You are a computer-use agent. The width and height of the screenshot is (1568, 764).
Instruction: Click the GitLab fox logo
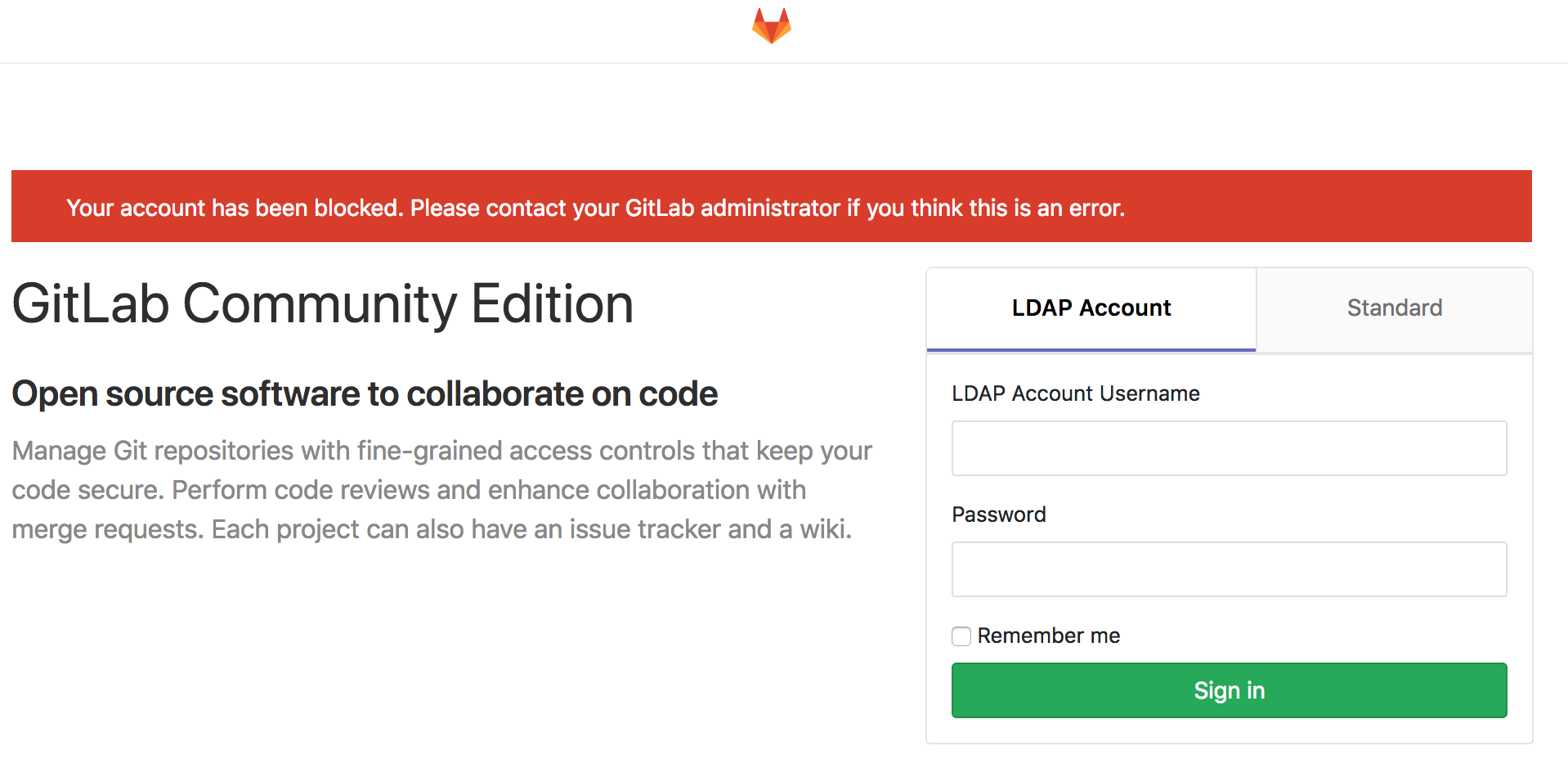tap(771, 26)
